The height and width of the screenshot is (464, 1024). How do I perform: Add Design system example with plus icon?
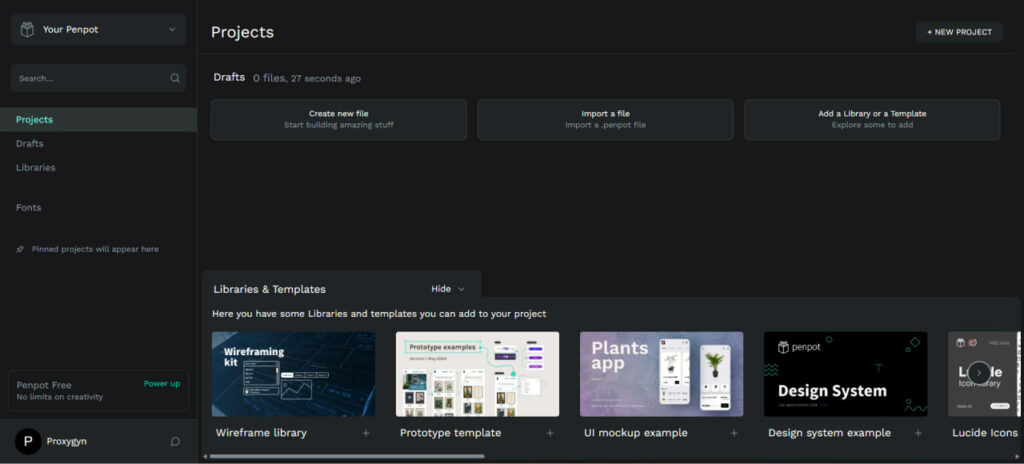(x=918, y=433)
